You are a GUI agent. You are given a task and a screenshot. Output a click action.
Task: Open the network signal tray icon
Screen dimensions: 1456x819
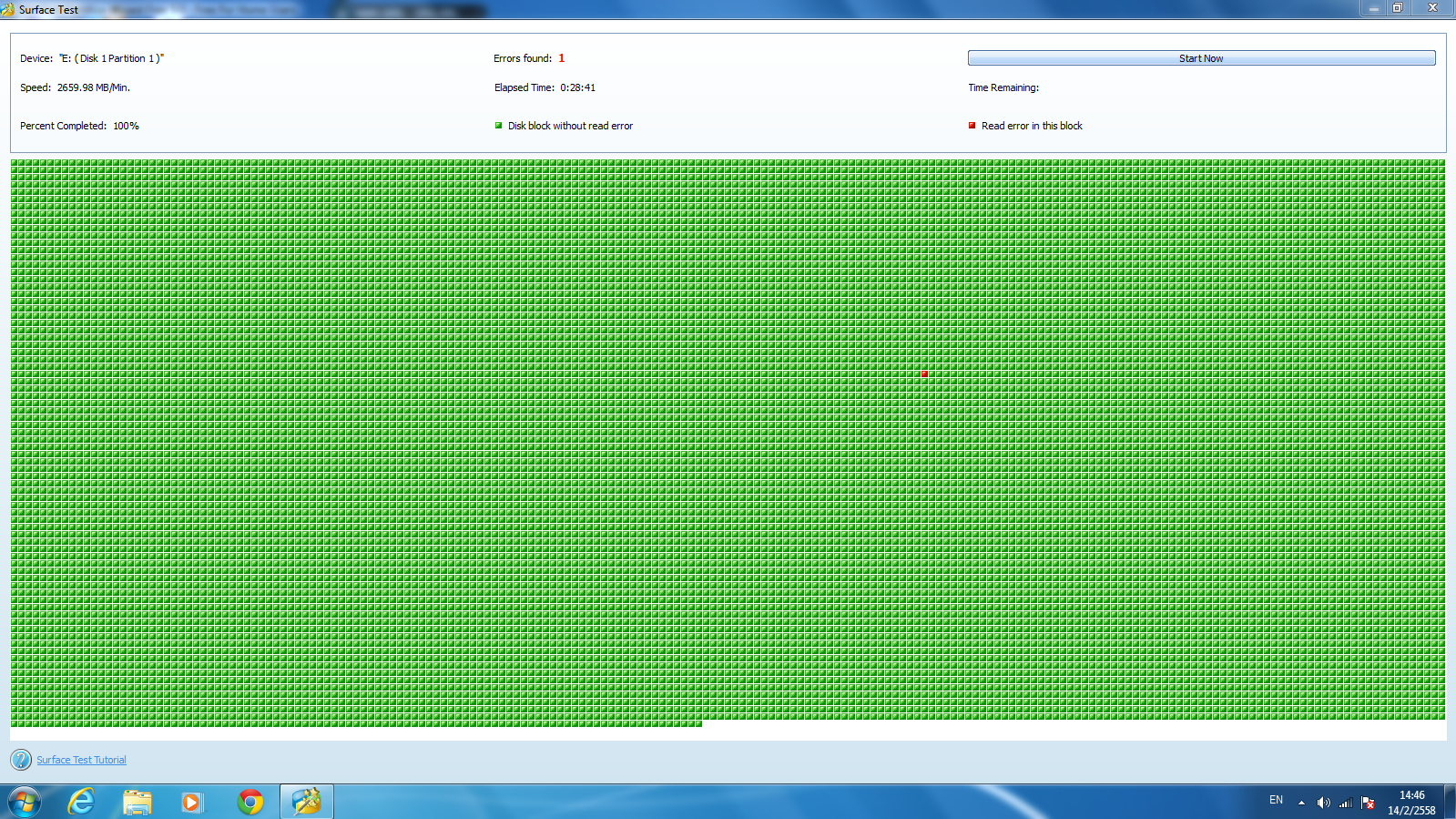click(x=1345, y=803)
